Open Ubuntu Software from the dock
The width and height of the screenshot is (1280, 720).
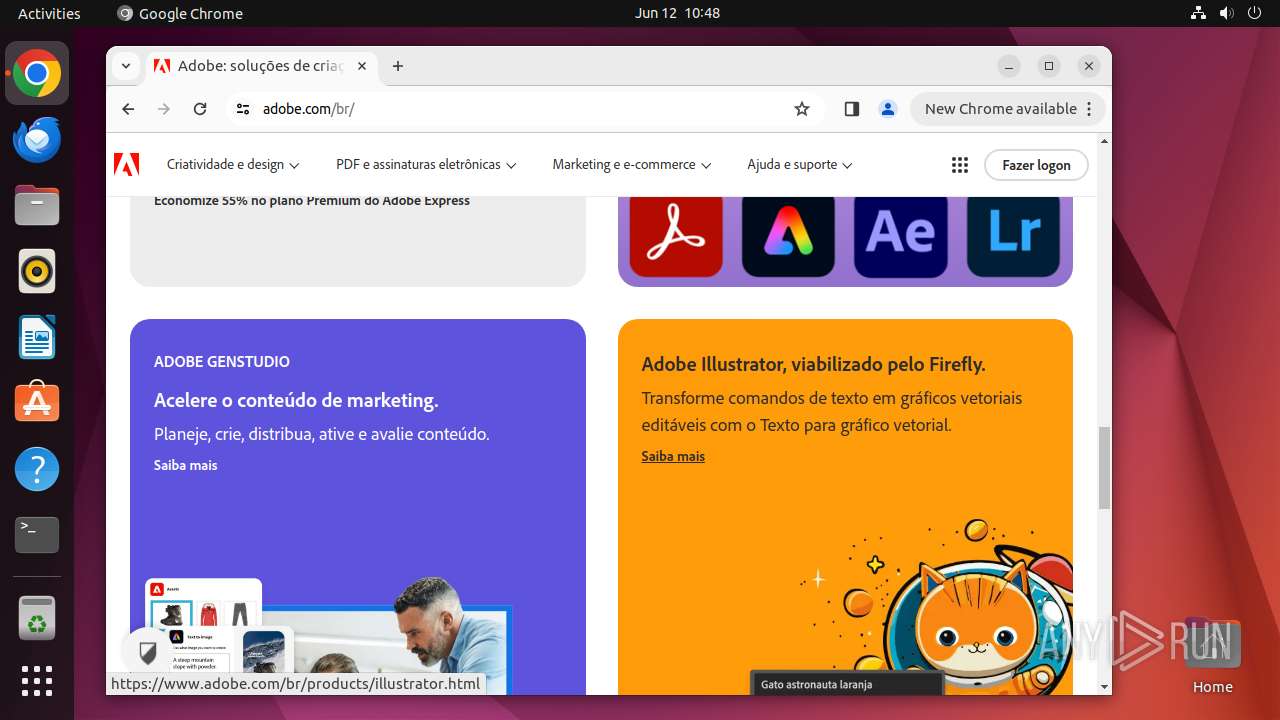(x=37, y=403)
